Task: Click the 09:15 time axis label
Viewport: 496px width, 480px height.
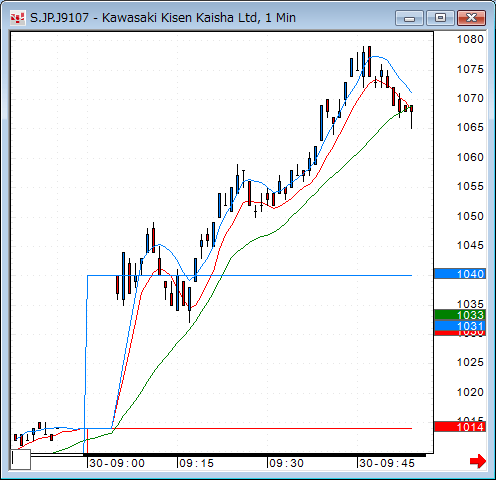Action: click(x=197, y=463)
